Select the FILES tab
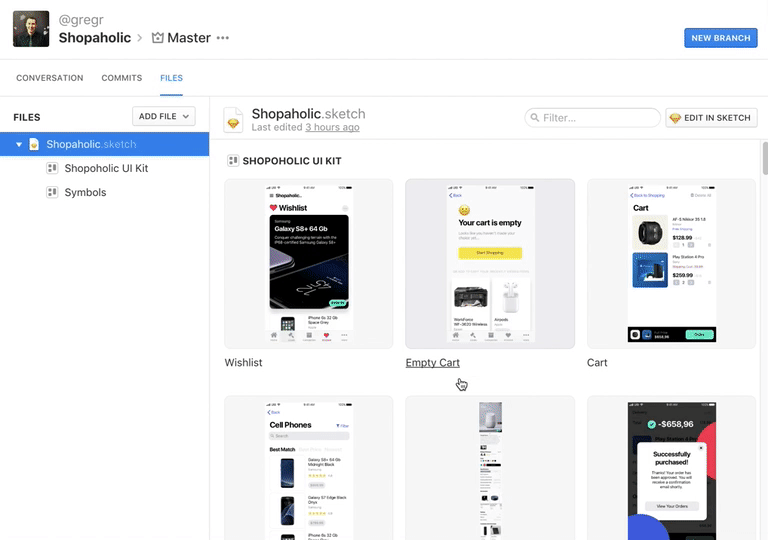Viewport: 768px width, 540px height. 171,78
